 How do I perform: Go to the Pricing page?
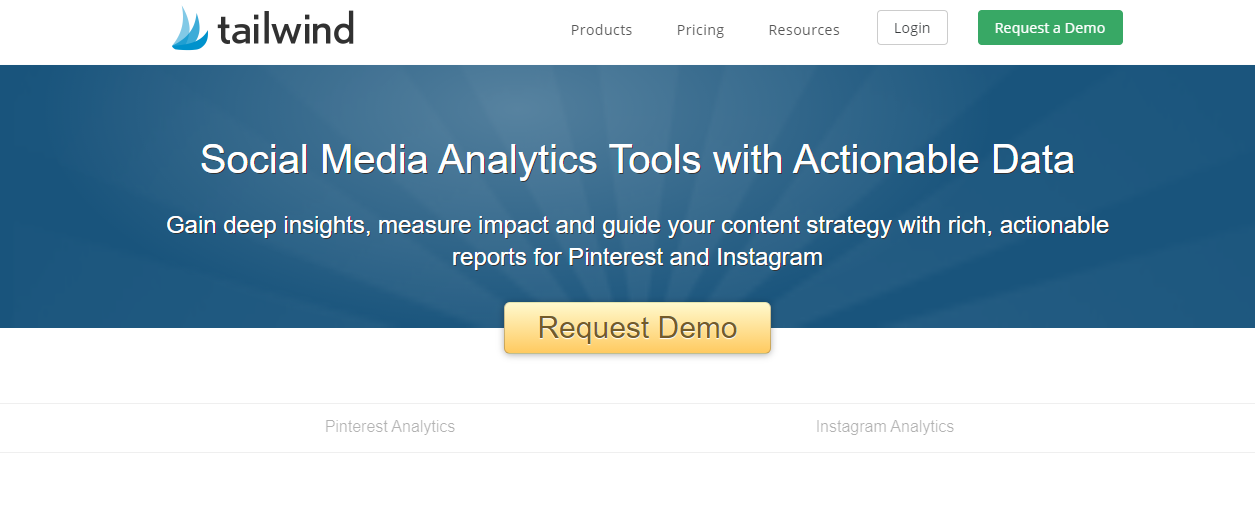click(x=700, y=30)
